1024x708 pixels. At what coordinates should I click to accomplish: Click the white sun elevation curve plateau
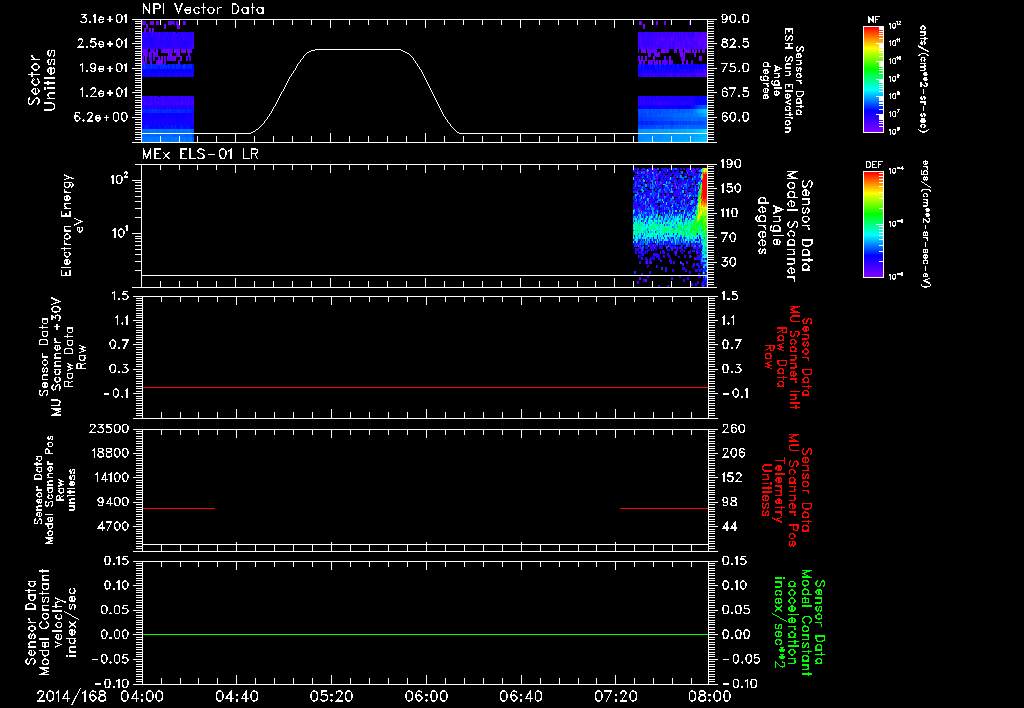coord(358,50)
